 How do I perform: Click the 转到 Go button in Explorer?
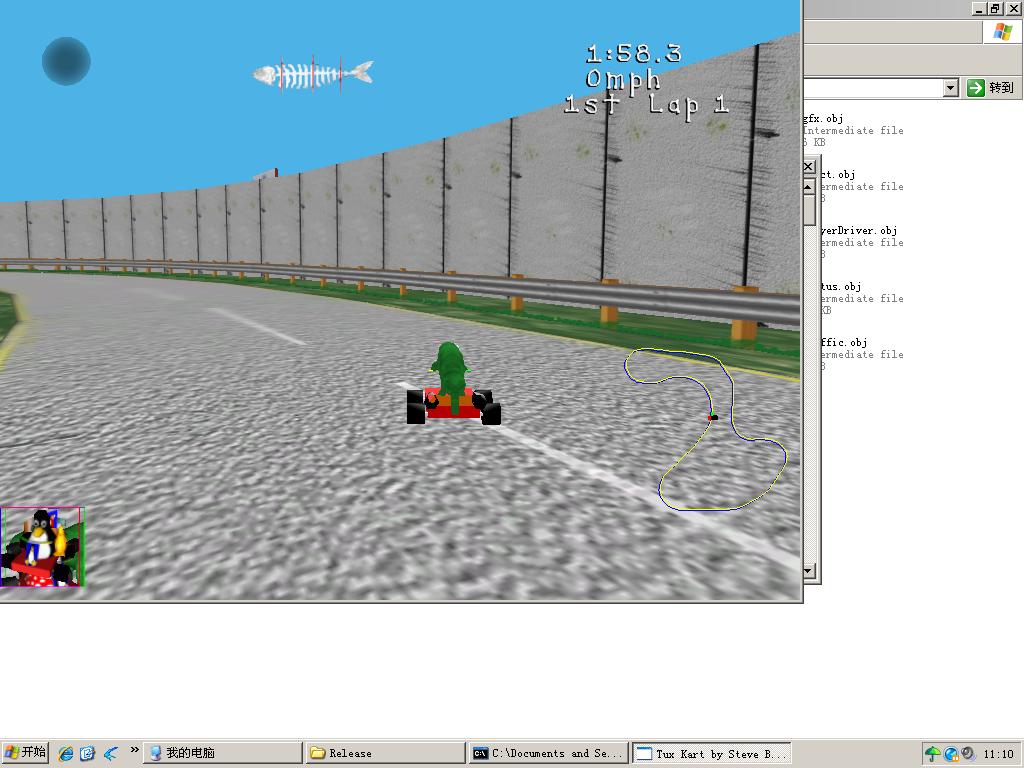tap(993, 88)
